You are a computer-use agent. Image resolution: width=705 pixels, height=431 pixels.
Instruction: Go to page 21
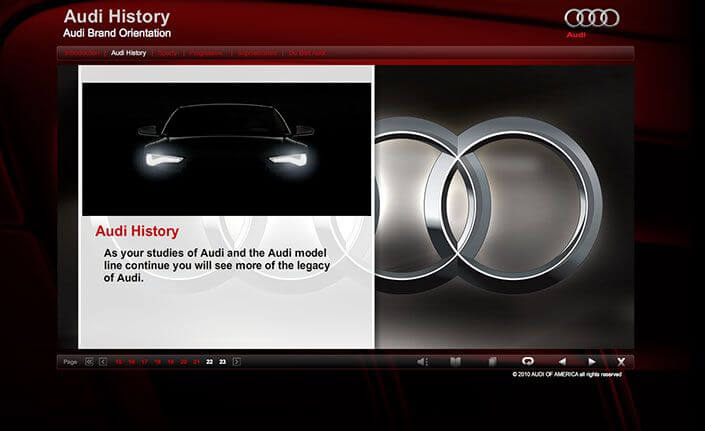(196, 362)
